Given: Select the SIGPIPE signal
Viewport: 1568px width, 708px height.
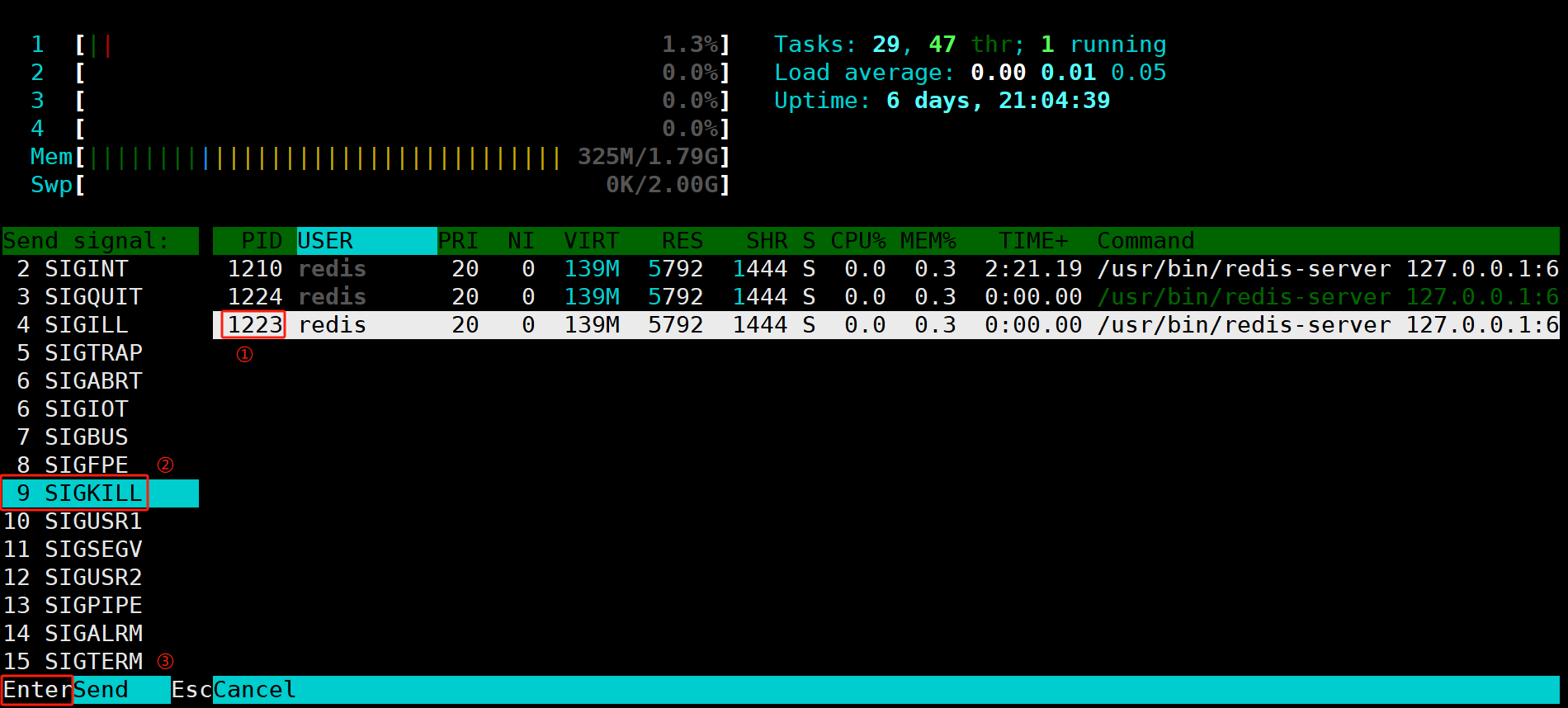Looking at the screenshot, I should click(100, 606).
